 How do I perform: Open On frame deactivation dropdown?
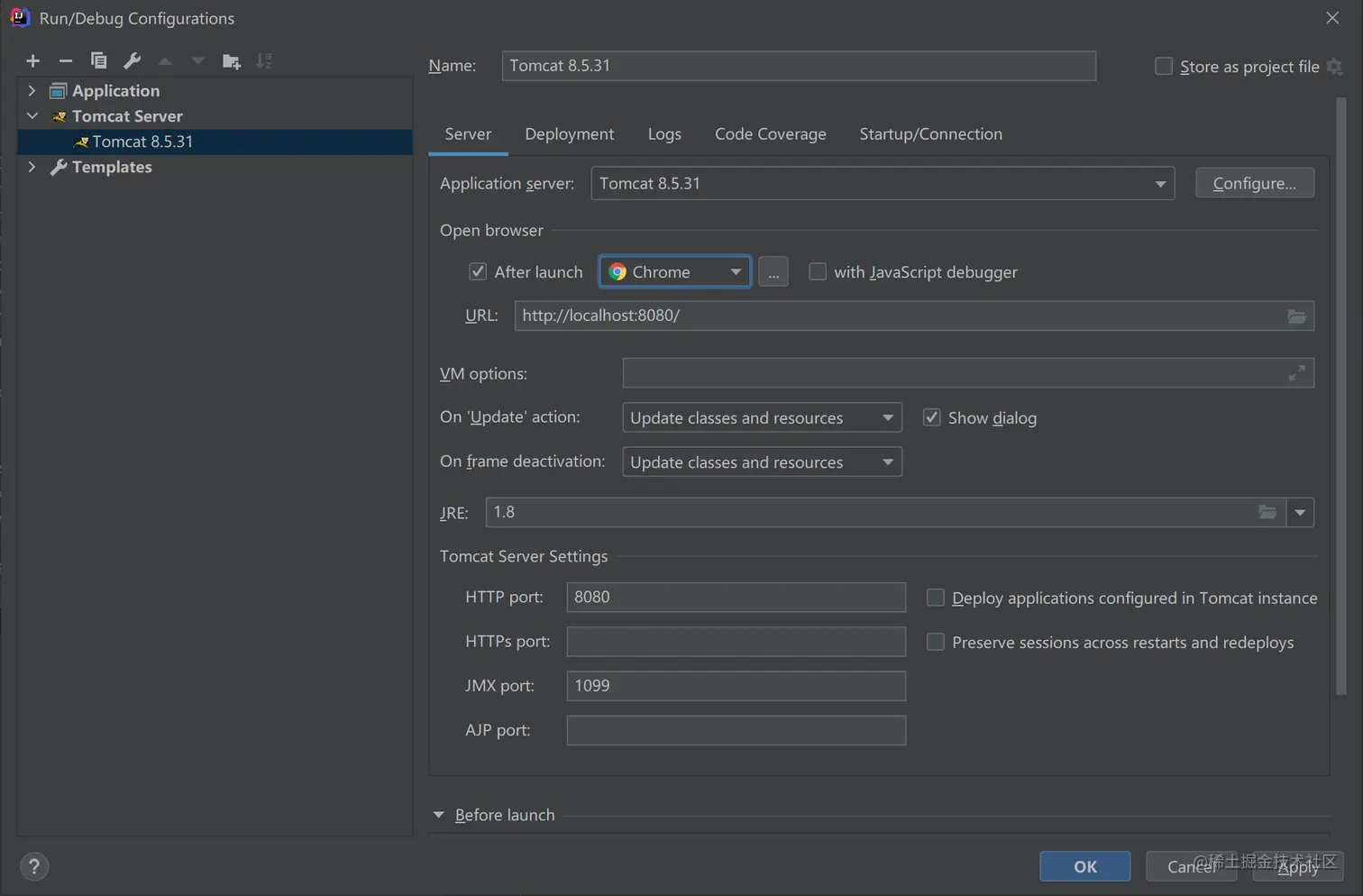[x=763, y=462]
